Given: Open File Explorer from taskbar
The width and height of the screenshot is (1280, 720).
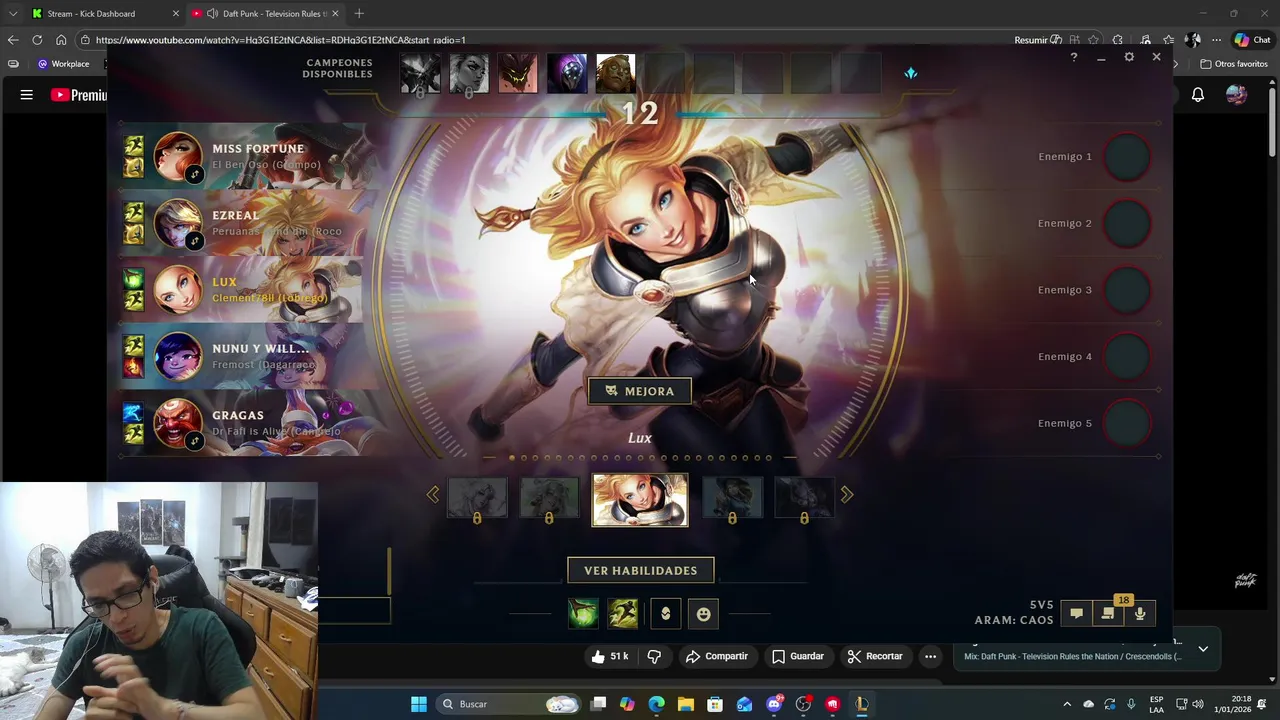Looking at the screenshot, I should (686, 704).
